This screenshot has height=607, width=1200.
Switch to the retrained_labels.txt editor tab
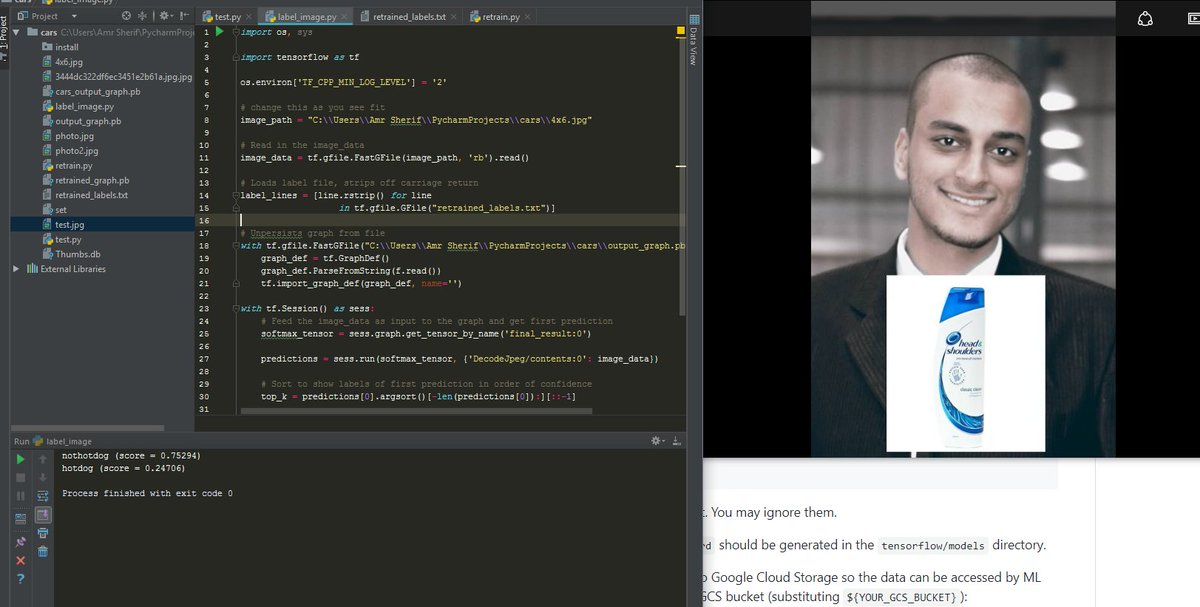click(409, 17)
